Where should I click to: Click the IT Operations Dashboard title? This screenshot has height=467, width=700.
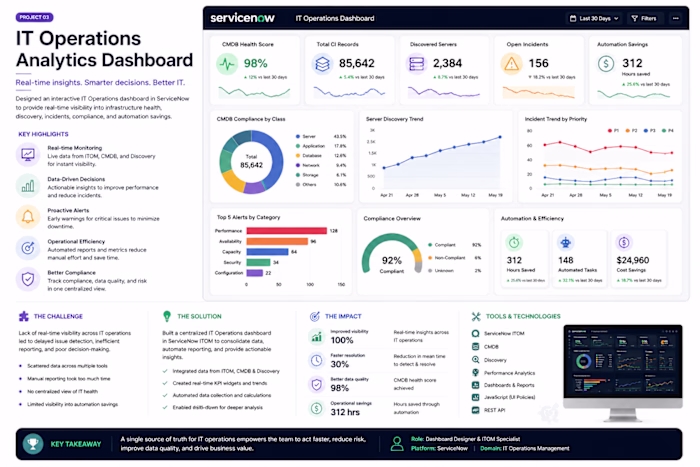(x=335, y=18)
